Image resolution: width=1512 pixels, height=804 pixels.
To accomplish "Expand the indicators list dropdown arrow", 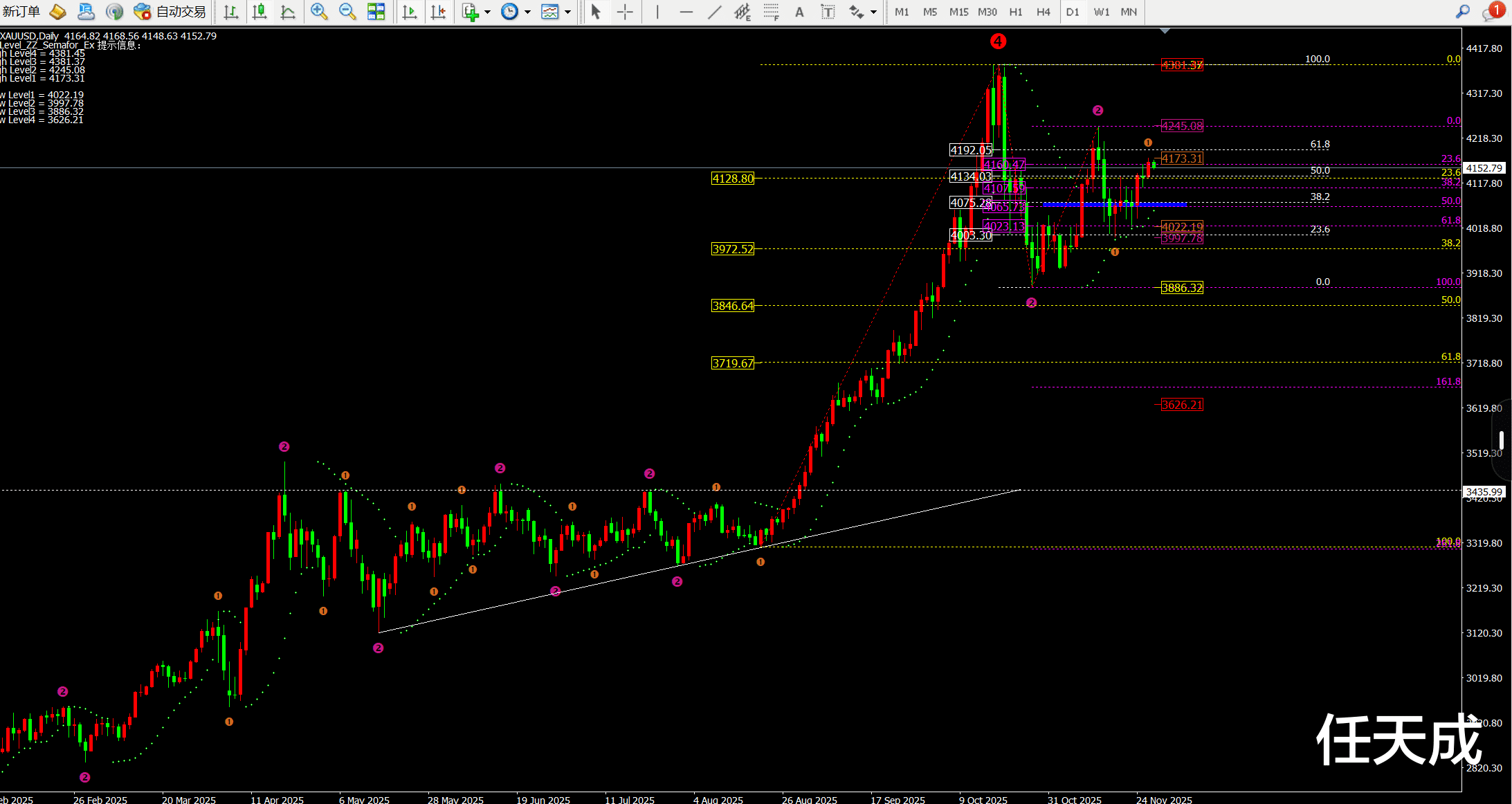I will 488,12.
